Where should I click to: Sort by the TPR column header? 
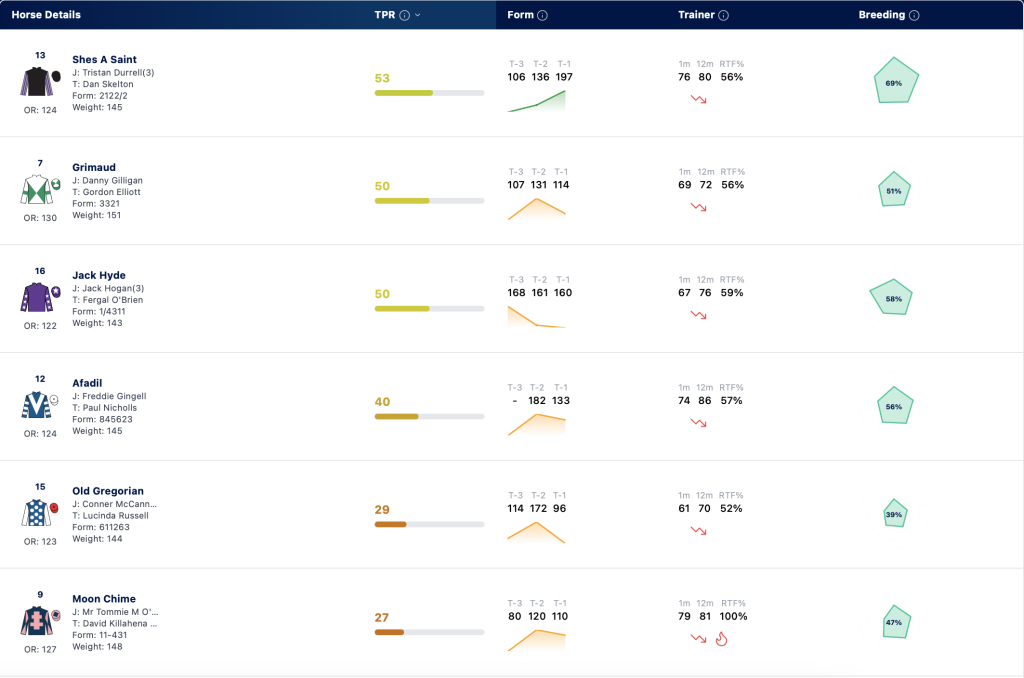385,15
